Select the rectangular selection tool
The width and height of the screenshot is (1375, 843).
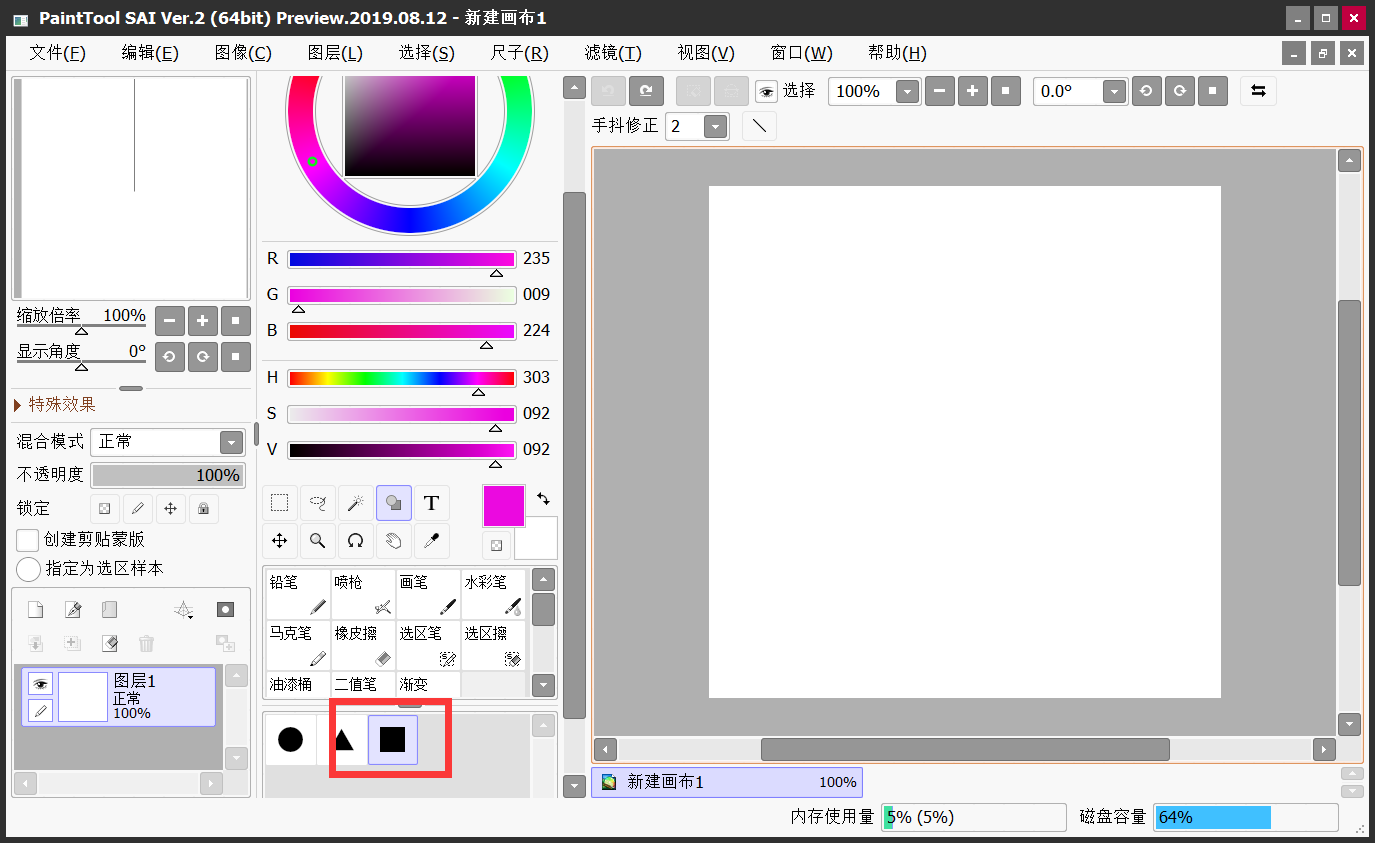[x=280, y=503]
